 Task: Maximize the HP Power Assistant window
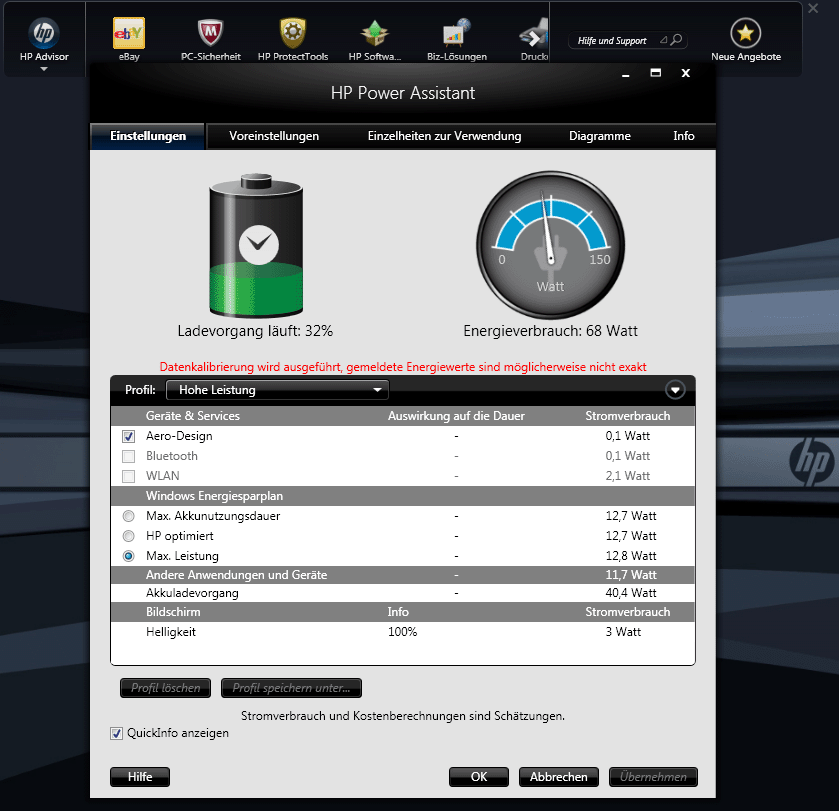point(655,73)
